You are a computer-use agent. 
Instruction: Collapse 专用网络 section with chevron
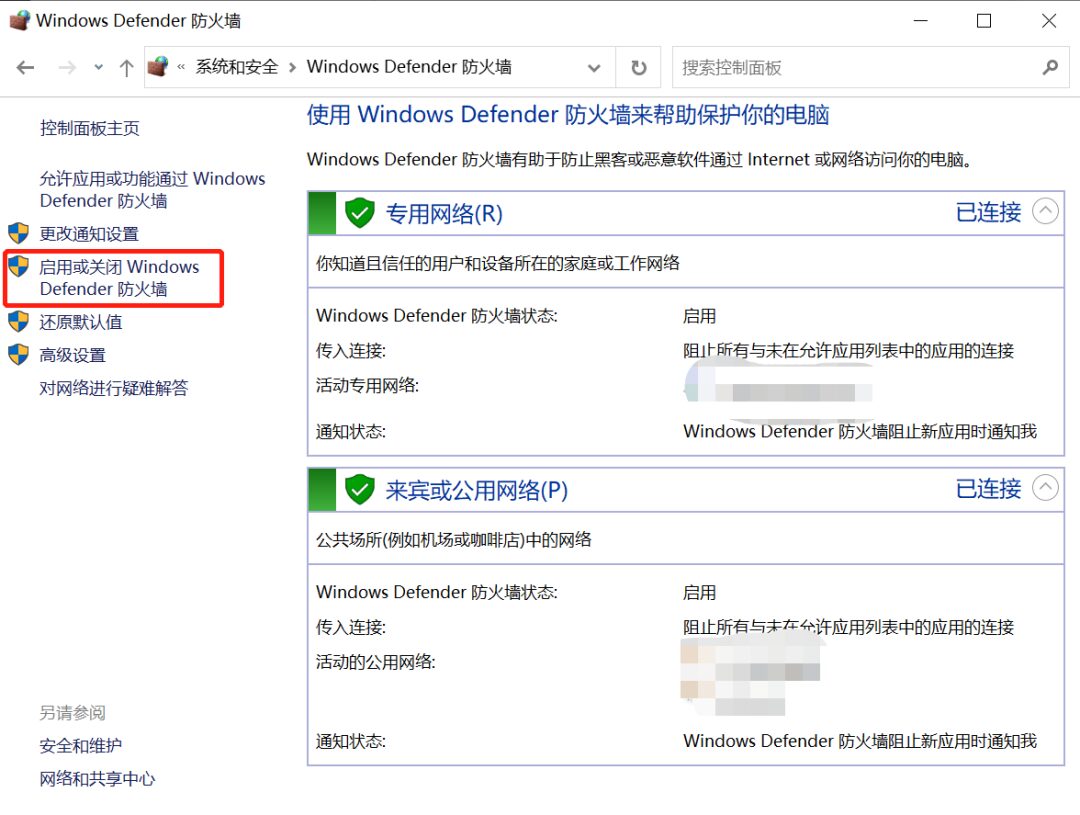[x=1045, y=211]
